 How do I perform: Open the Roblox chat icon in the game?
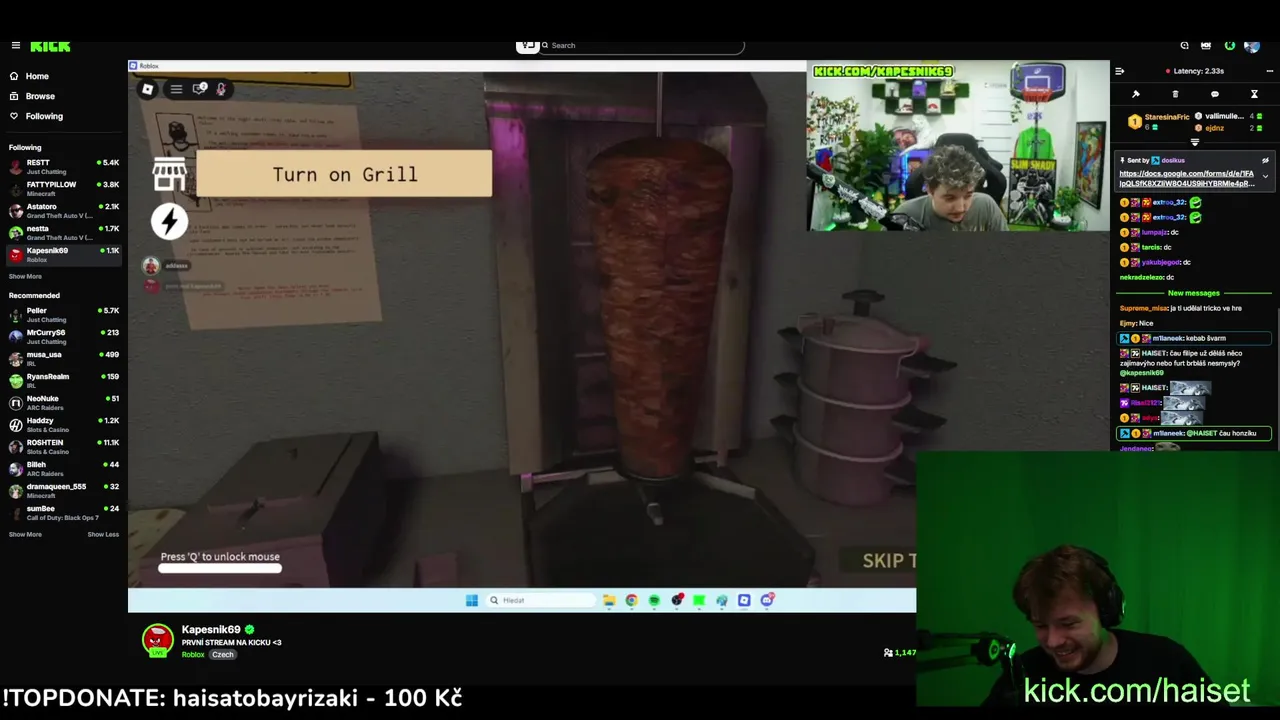click(x=199, y=89)
